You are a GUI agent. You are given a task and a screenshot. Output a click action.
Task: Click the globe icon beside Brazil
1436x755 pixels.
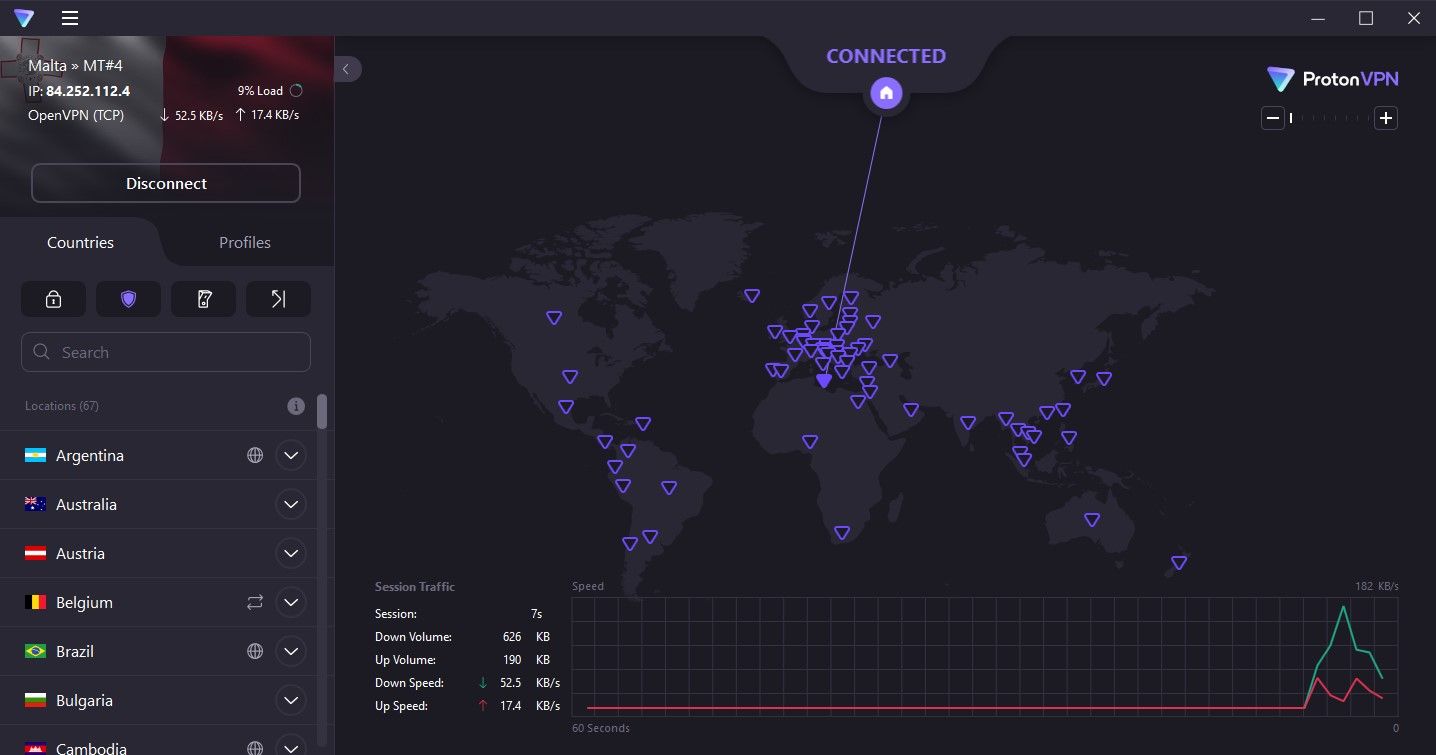254,651
